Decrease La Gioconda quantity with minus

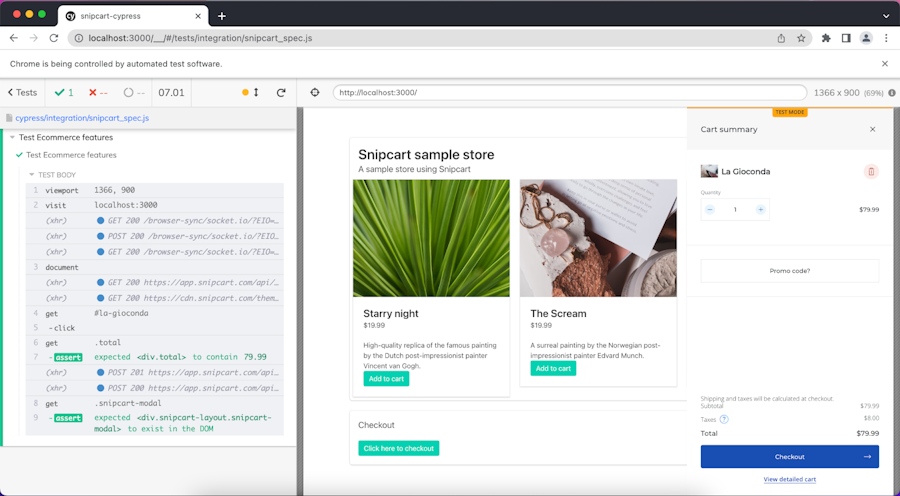click(x=710, y=210)
